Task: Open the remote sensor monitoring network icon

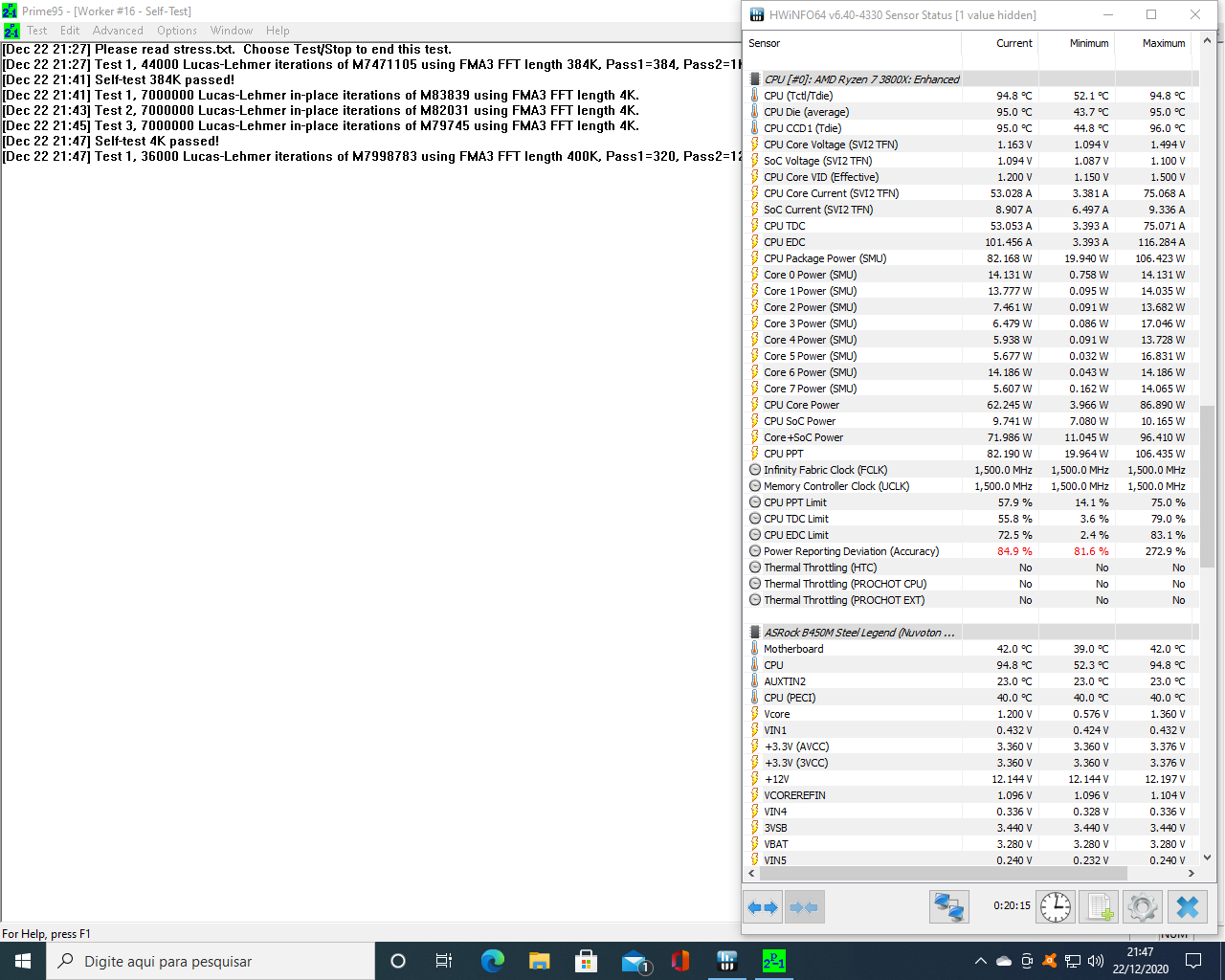Action: [x=949, y=907]
